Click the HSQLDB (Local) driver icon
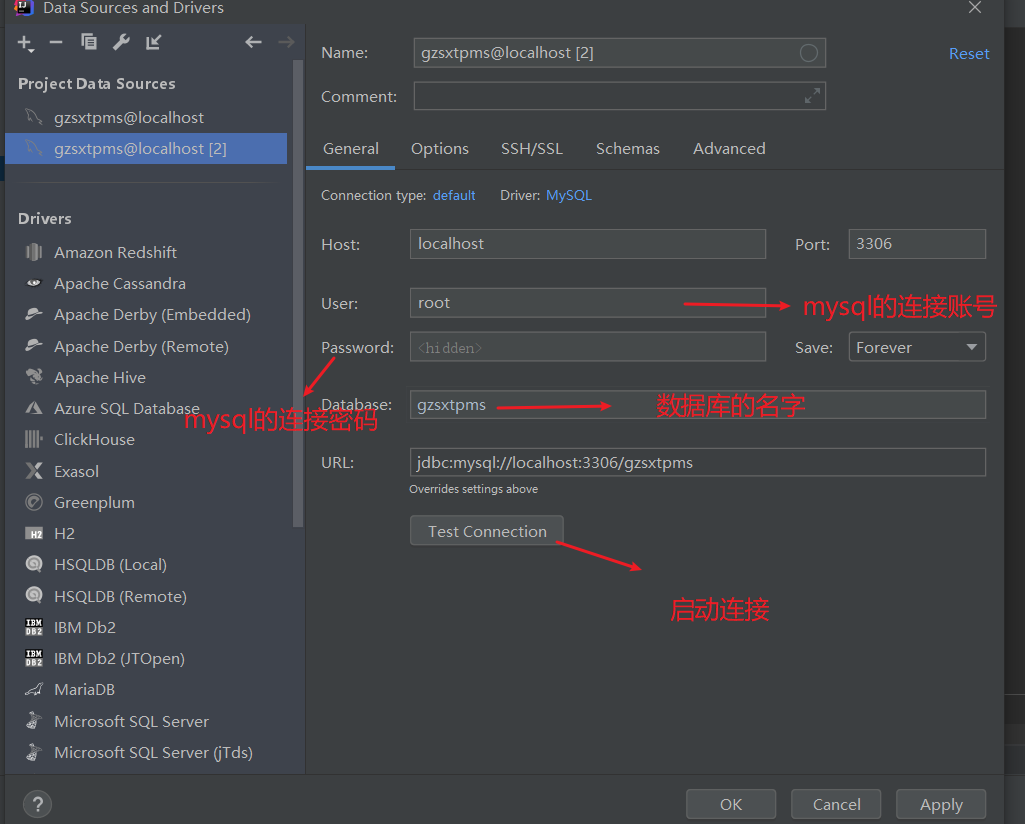Image resolution: width=1025 pixels, height=824 pixels. (x=34, y=564)
